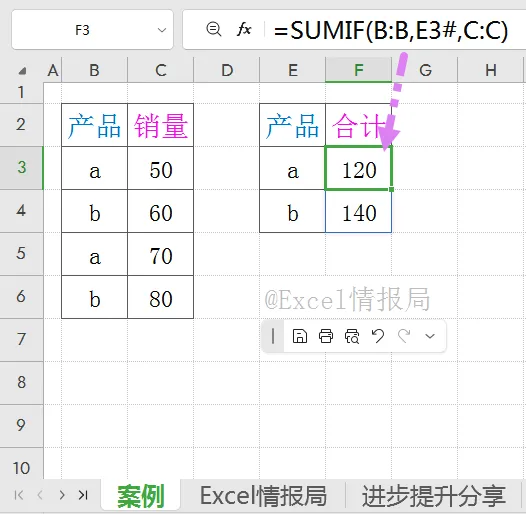The width and height of the screenshot is (526, 514).
Task: Select column E header
Action: pos(293,70)
